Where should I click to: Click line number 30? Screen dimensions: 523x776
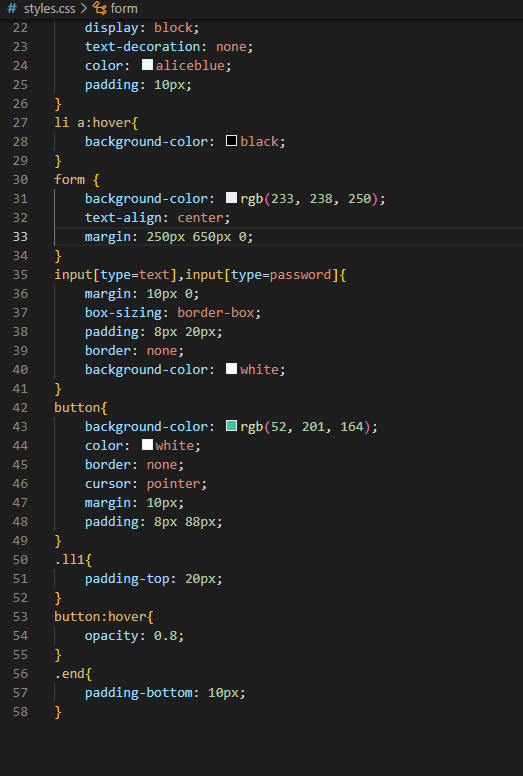(20, 180)
